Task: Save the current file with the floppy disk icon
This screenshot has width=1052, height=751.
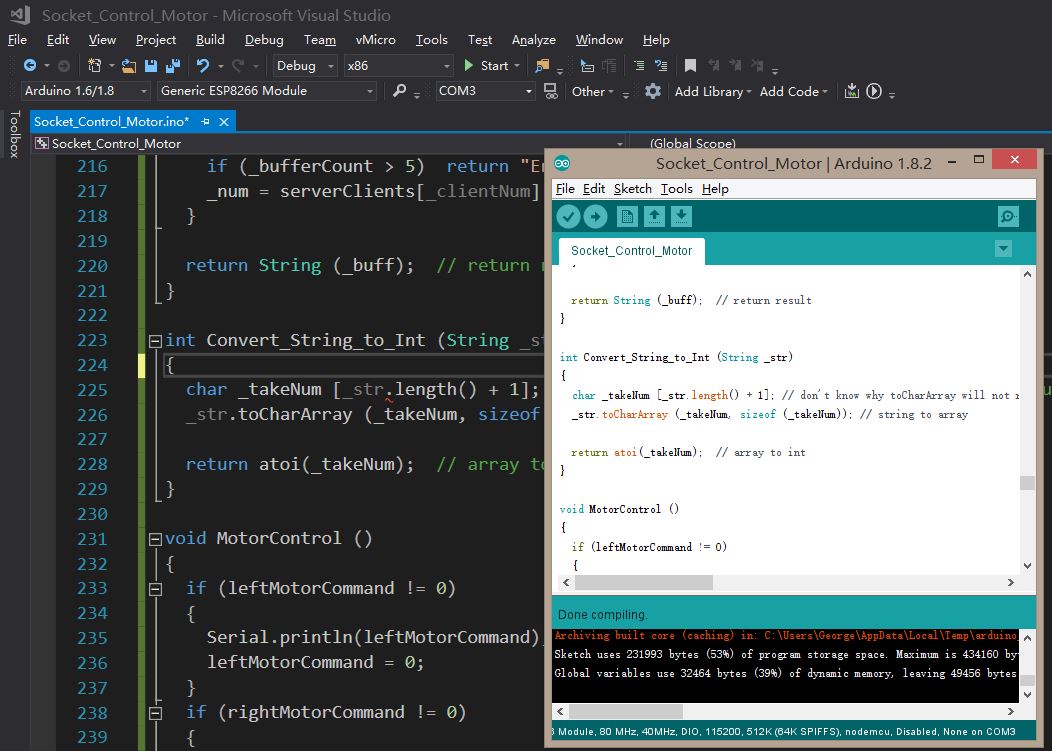Action: coord(151,65)
